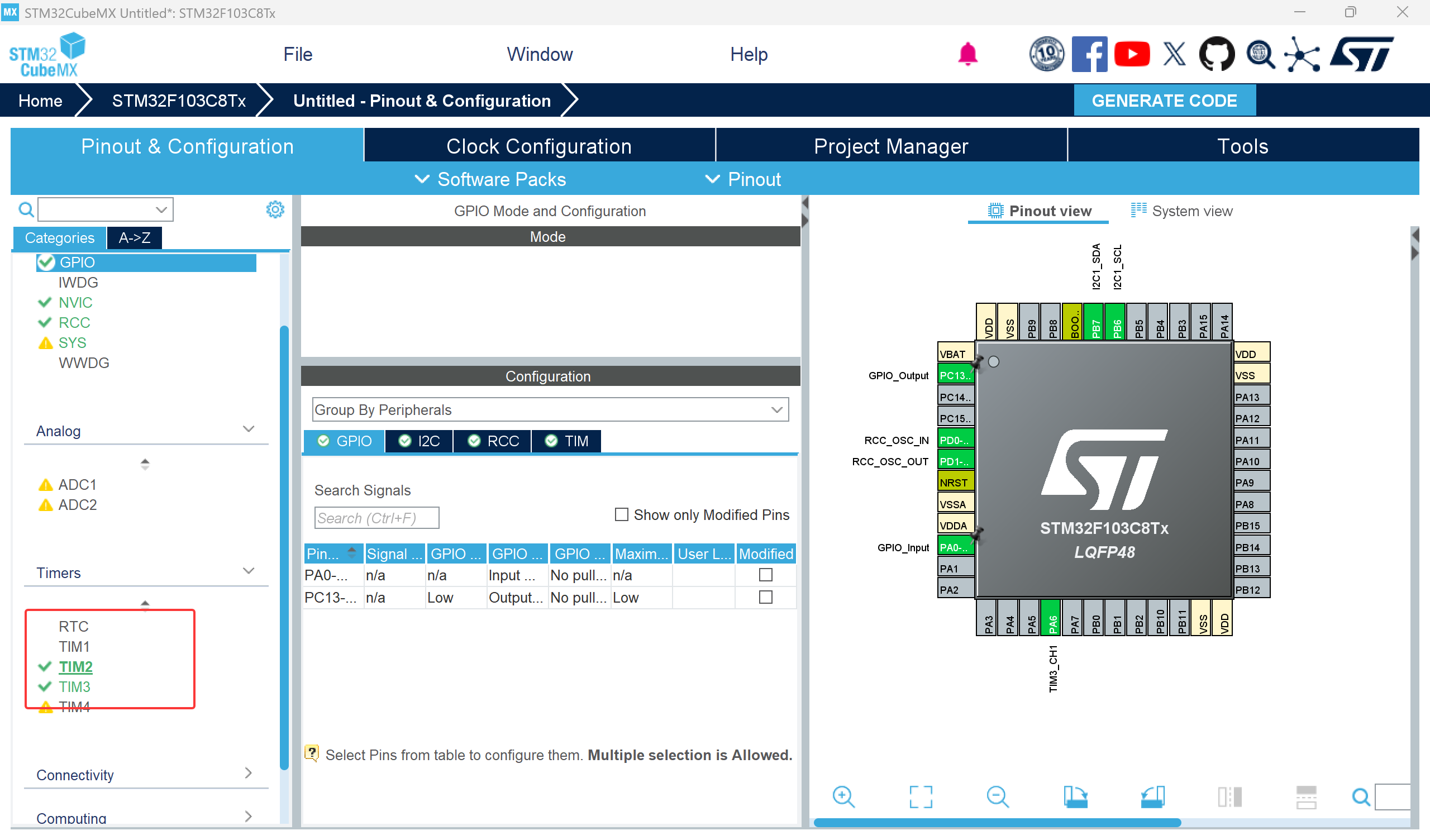Switch to System view
The width and height of the screenshot is (1430, 840).
point(1181,211)
